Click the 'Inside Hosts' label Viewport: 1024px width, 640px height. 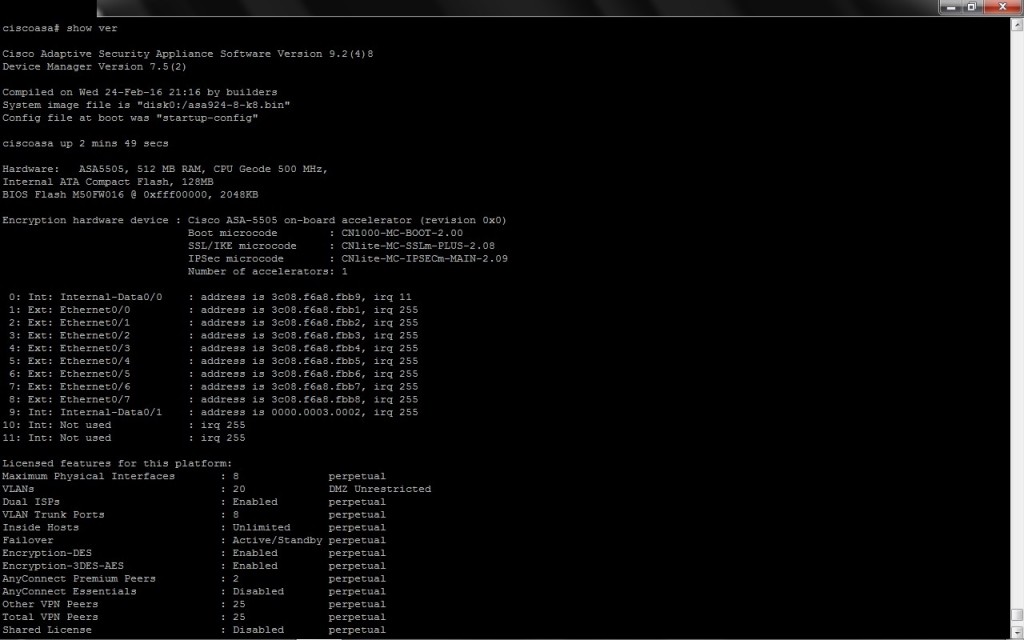(40, 528)
